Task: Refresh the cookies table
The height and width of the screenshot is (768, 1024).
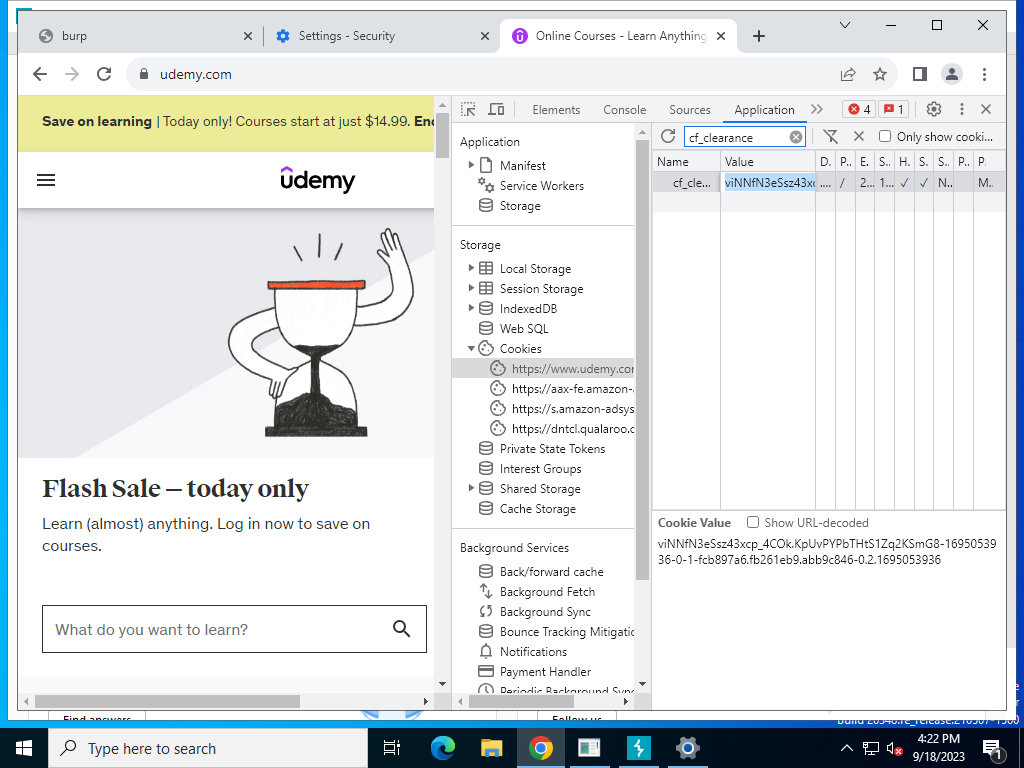Action: (667, 136)
